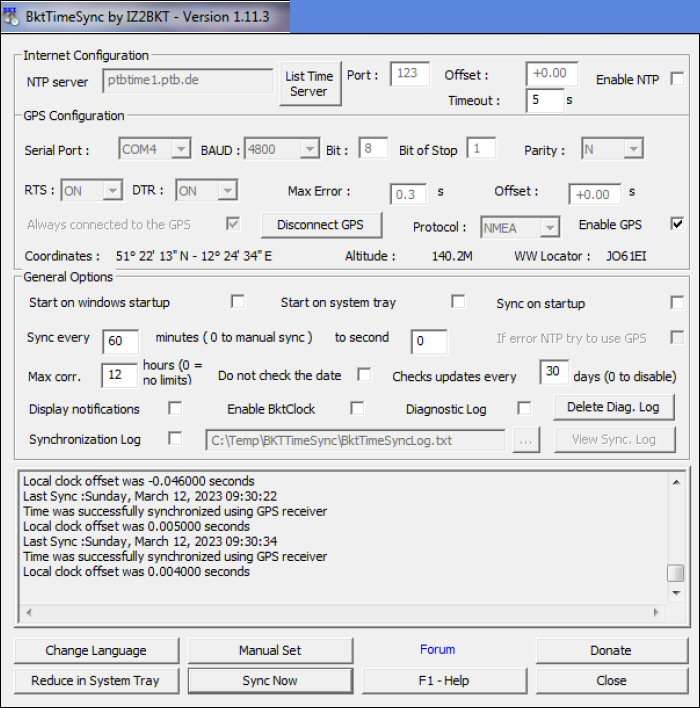
Task: Tick the Diagnostic Log checkbox
Action: click(524, 408)
